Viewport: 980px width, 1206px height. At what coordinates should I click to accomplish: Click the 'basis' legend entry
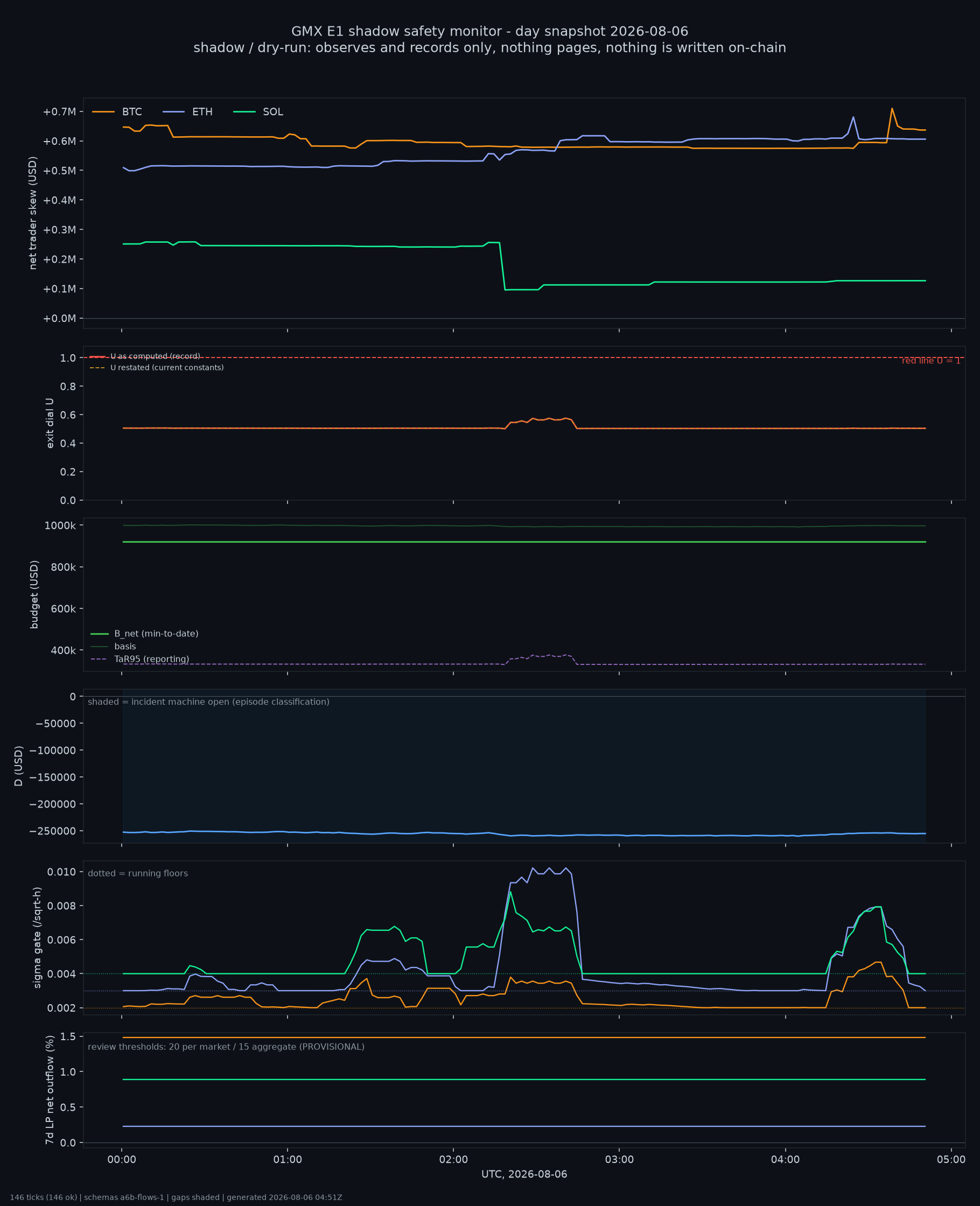(114, 646)
